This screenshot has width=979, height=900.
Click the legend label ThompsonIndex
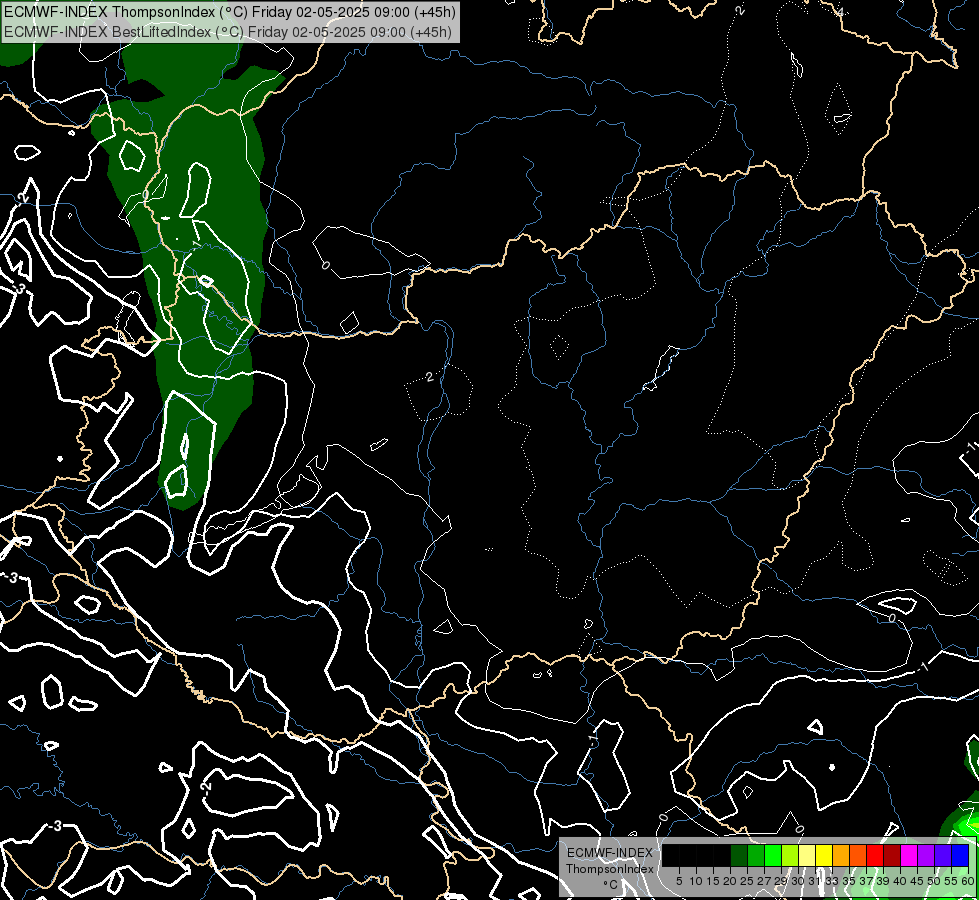[x=610, y=869]
